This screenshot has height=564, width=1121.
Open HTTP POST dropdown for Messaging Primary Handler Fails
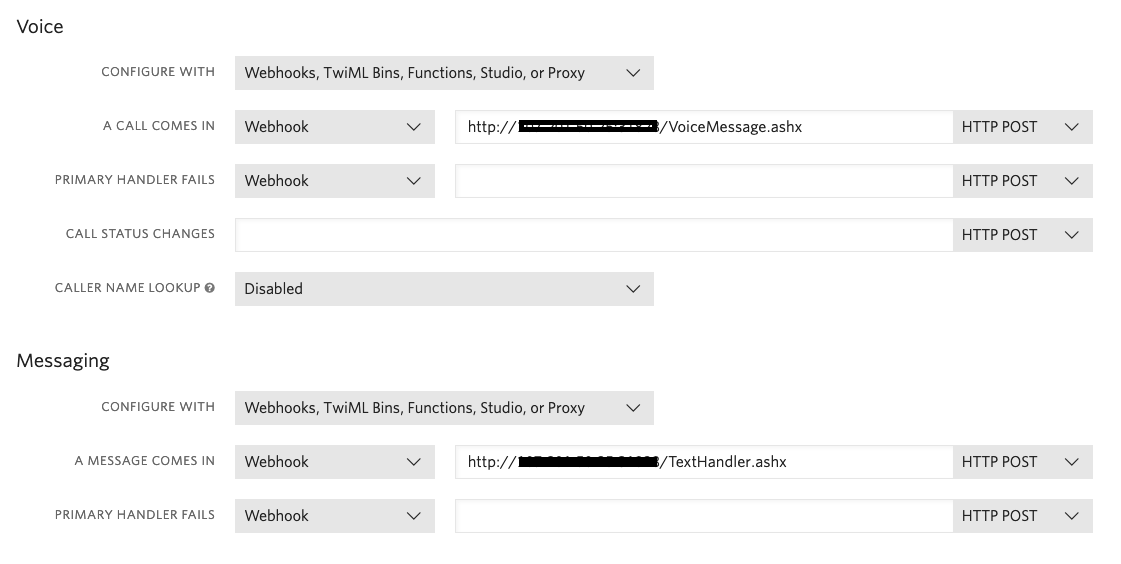[1022, 516]
